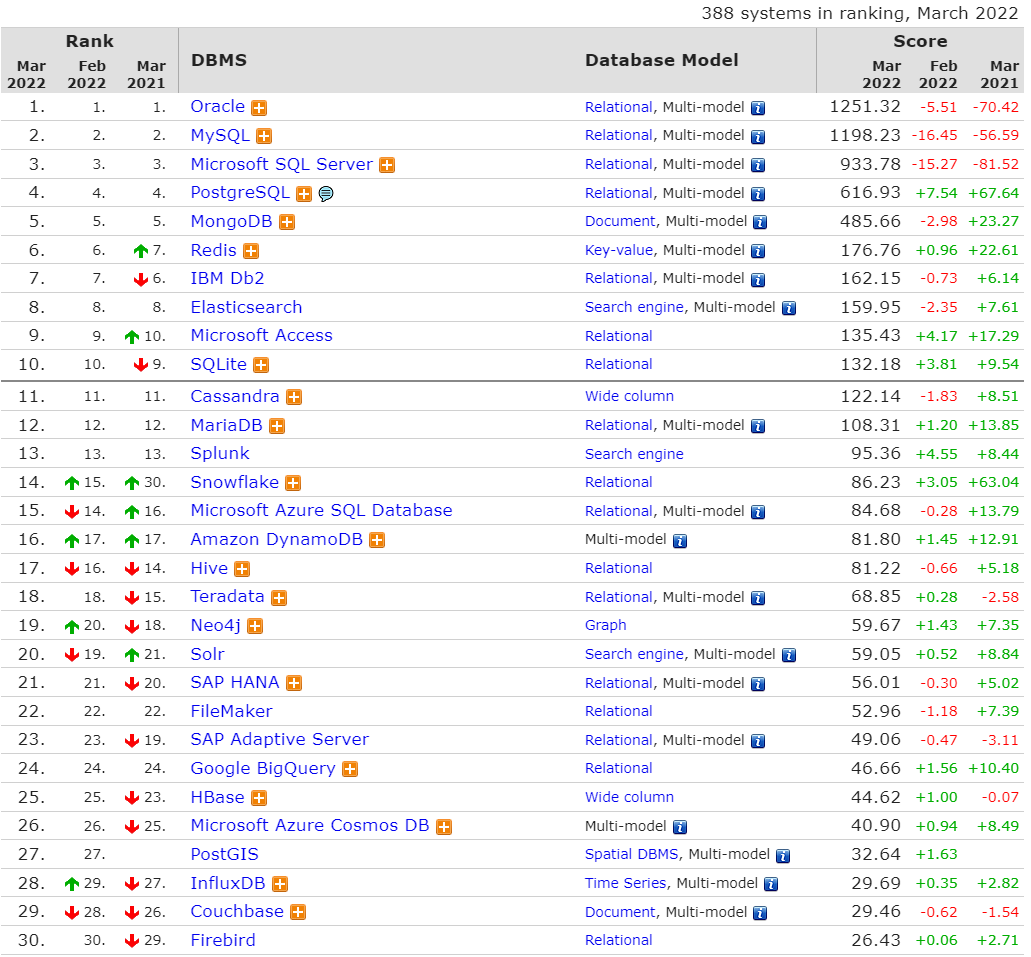
Task: Click Snowflake's yearly change +63.04
Action: 994,483
